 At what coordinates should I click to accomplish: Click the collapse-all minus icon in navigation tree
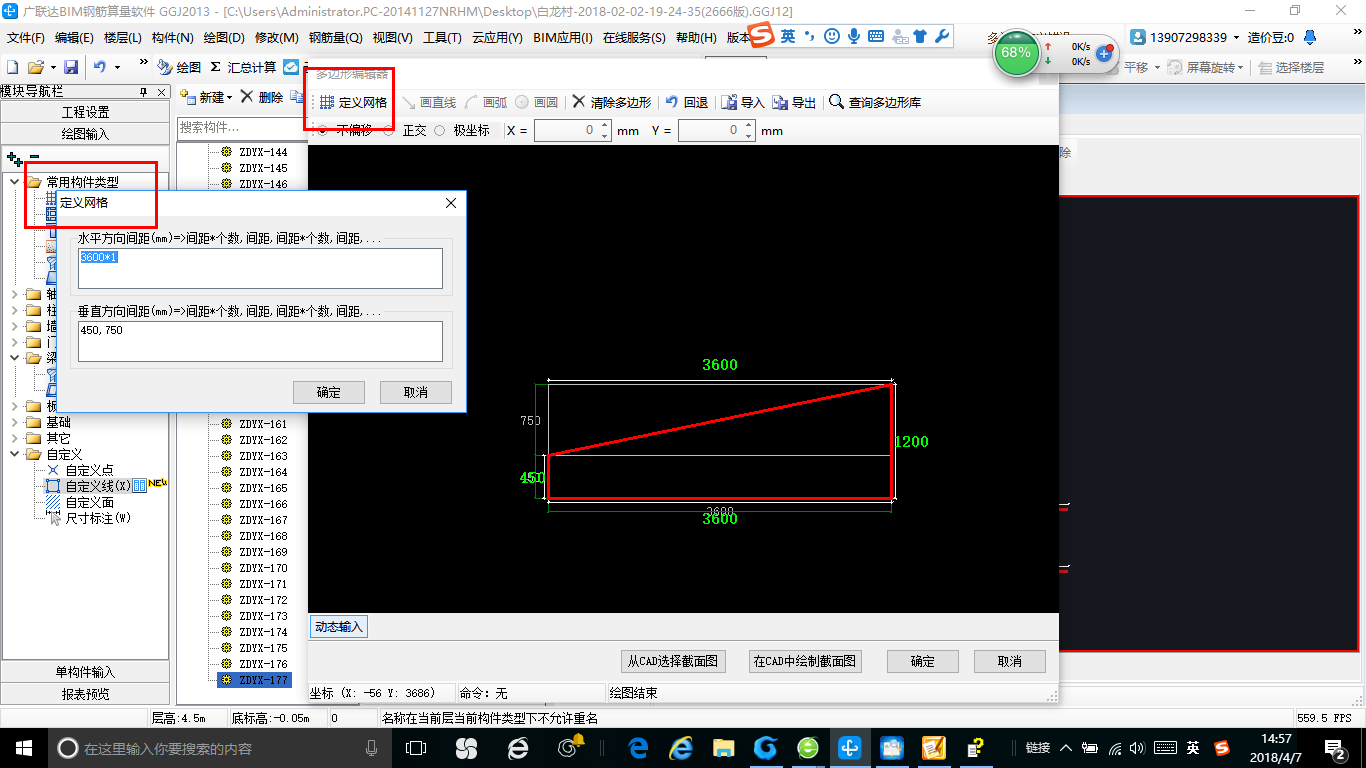34,157
